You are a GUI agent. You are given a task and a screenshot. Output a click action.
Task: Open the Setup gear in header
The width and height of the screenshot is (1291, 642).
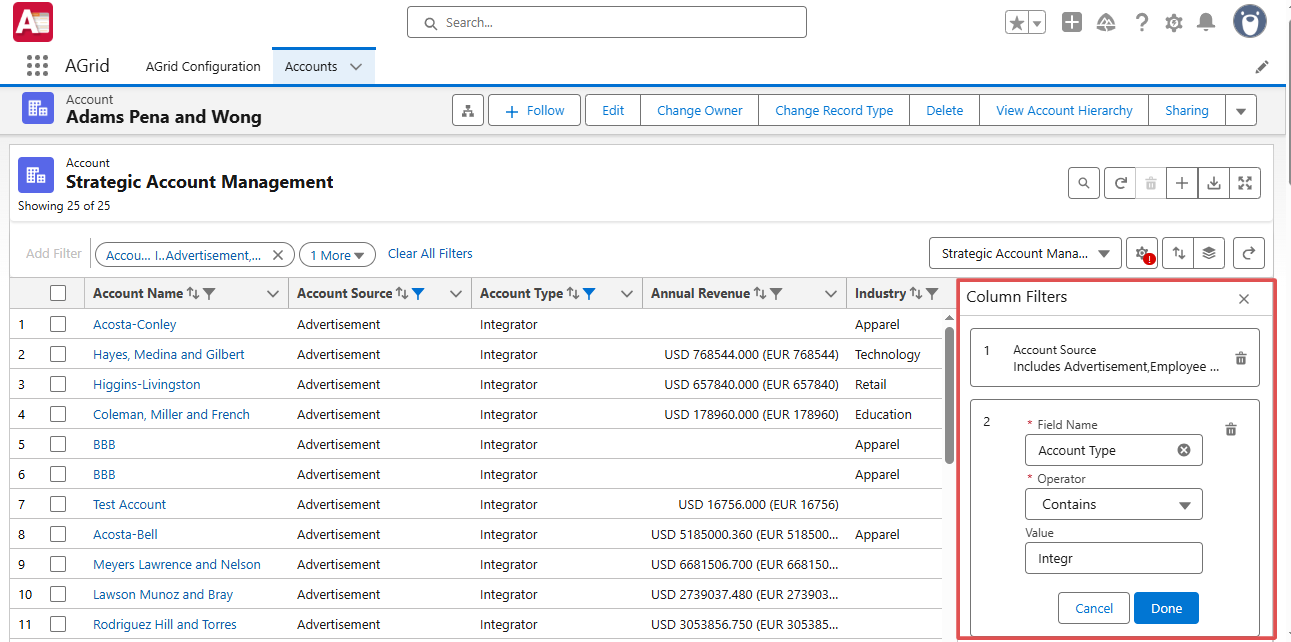click(1174, 23)
